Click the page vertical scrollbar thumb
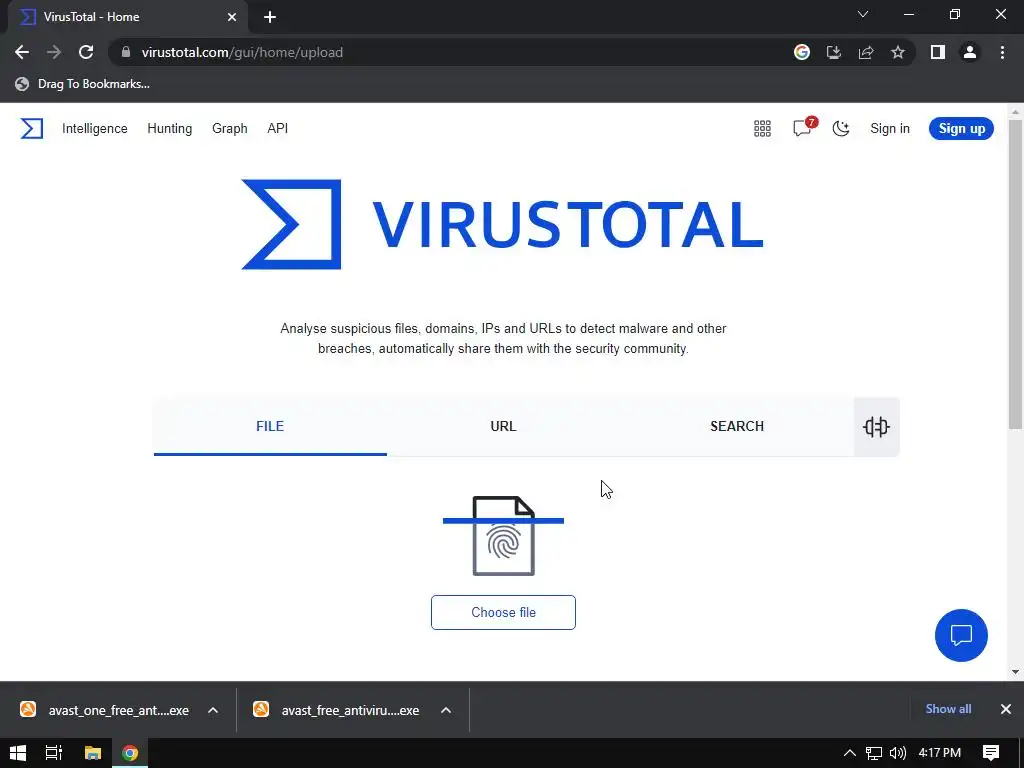This screenshot has width=1024, height=768. tap(1015, 274)
